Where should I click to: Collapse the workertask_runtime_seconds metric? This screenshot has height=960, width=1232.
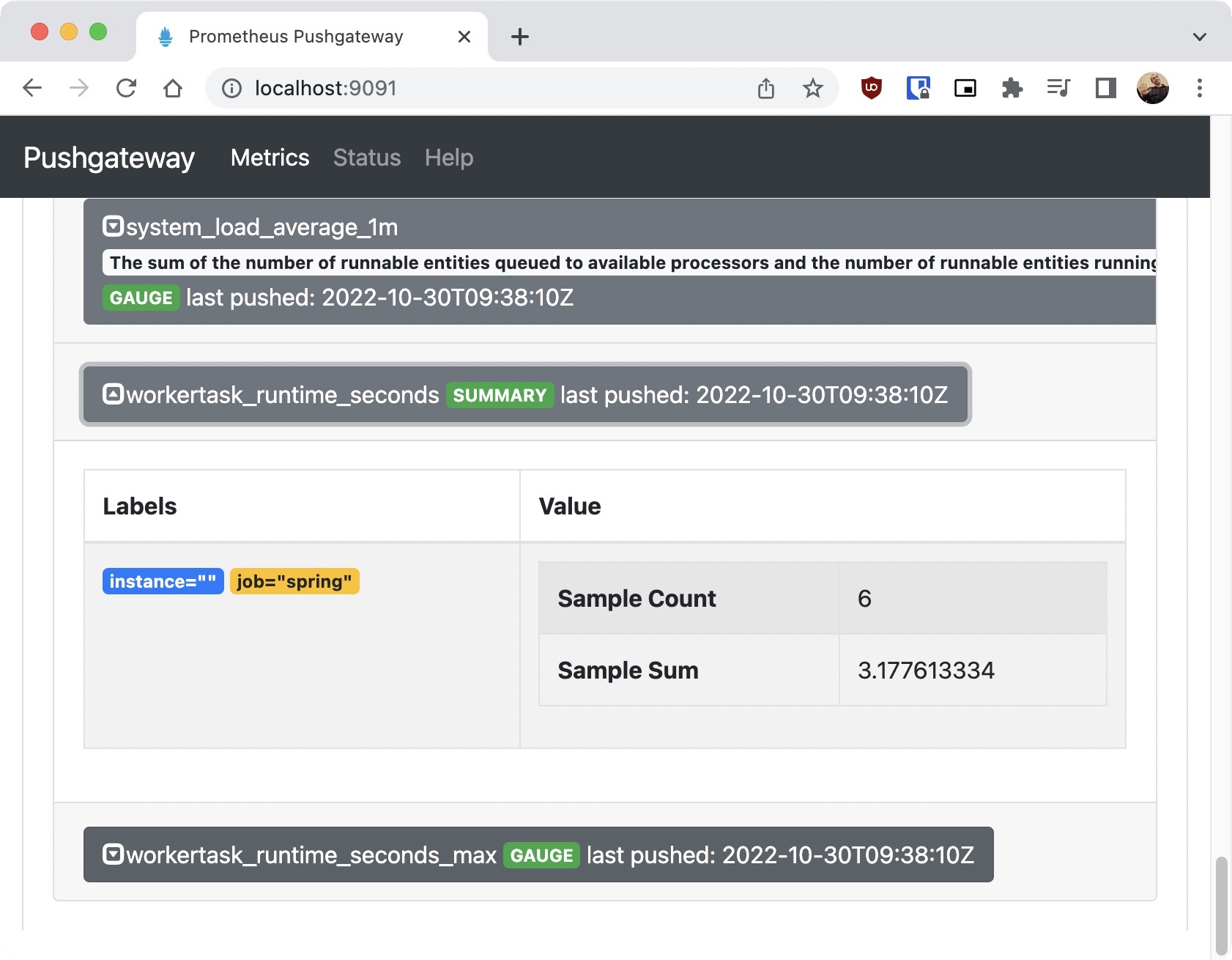click(112, 395)
